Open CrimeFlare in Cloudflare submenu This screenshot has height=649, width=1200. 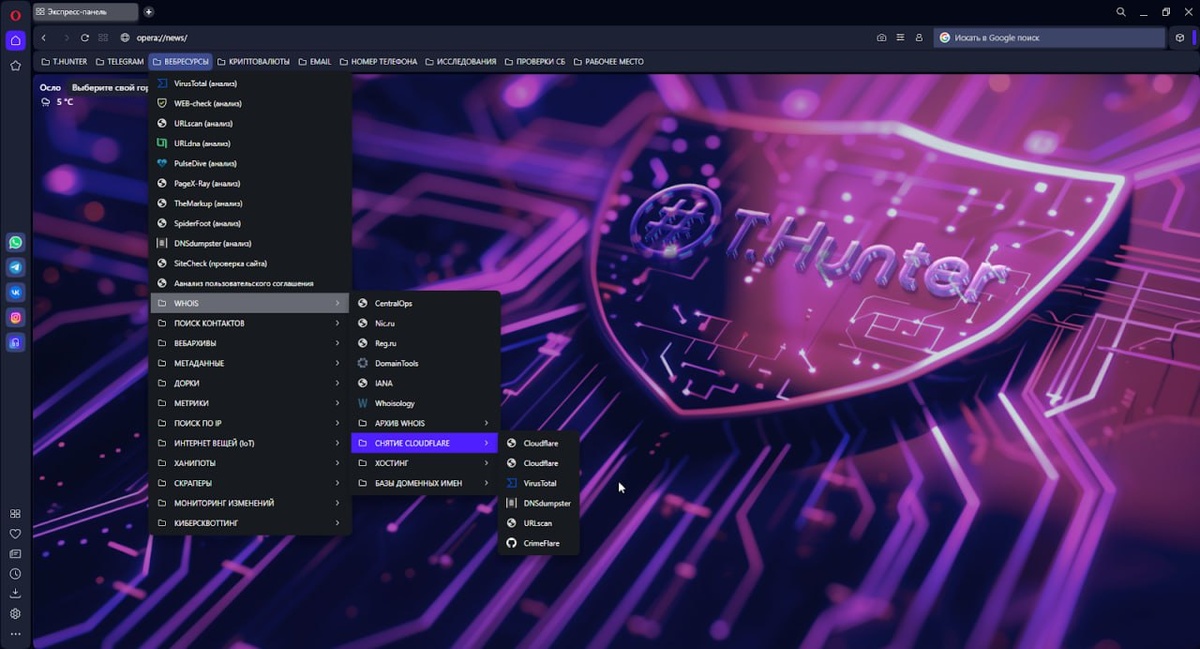click(x=539, y=543)
